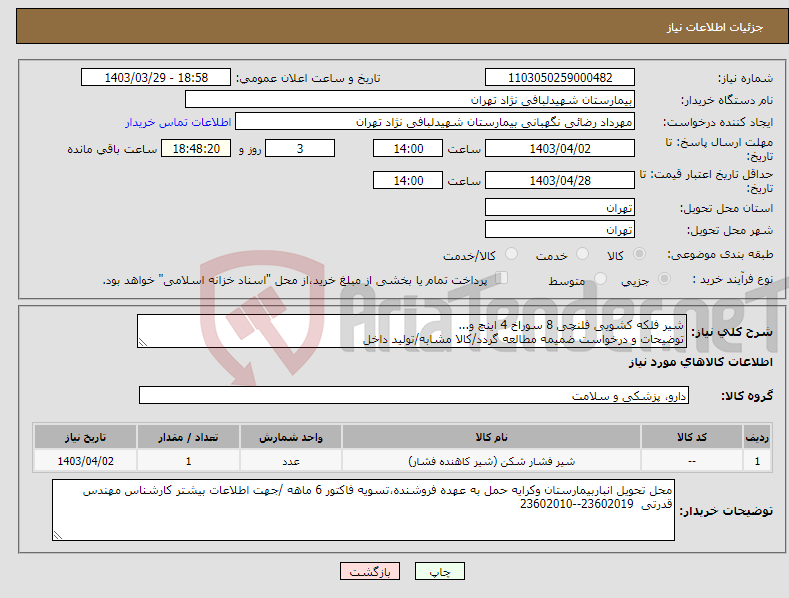The width and height of the screenshot is (789, 598).
Task: Click the نام دستگاه خریدار label
Action: pyautogui.click(x=727, y=100)
